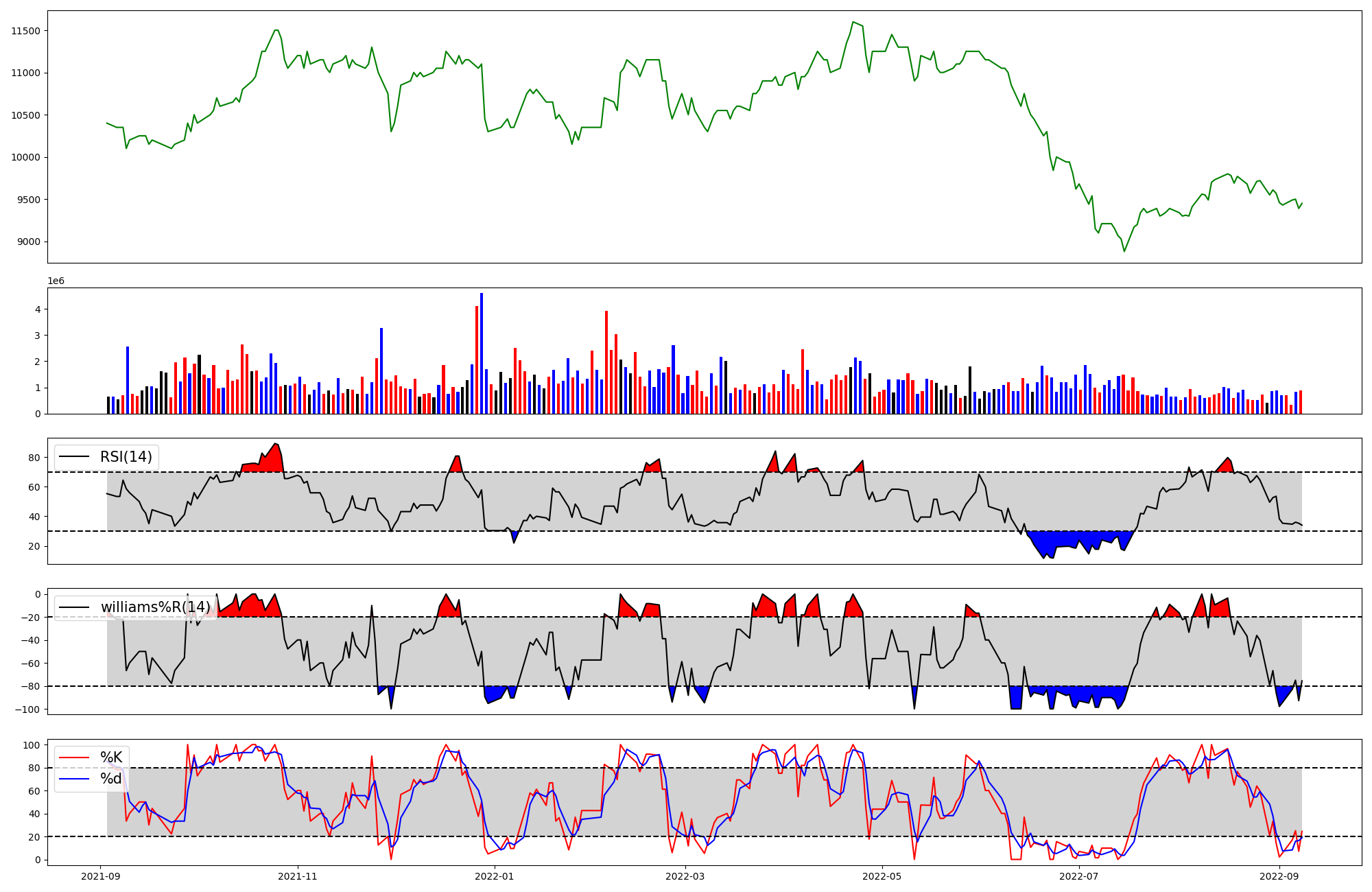The height and width of the screenshot is (892, 1372).
Task: Click the 9000 price axis tick label
Action: pyautogui.click(x=27, y=242)
